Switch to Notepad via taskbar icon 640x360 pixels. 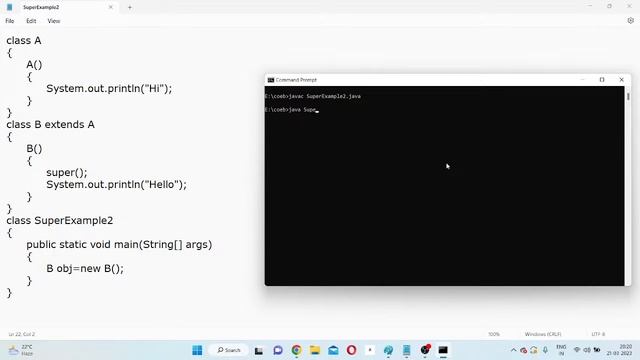(407, 350)
